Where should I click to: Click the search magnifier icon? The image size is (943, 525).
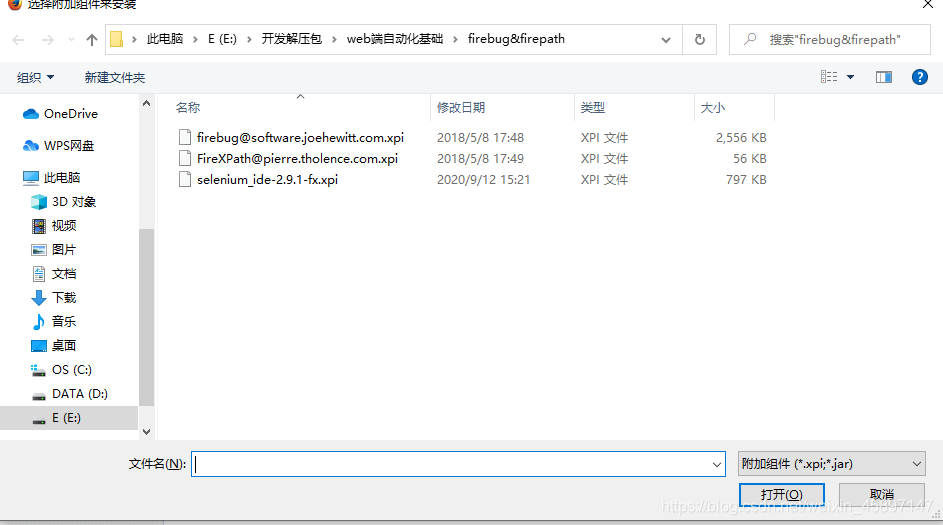pos(750,40)
